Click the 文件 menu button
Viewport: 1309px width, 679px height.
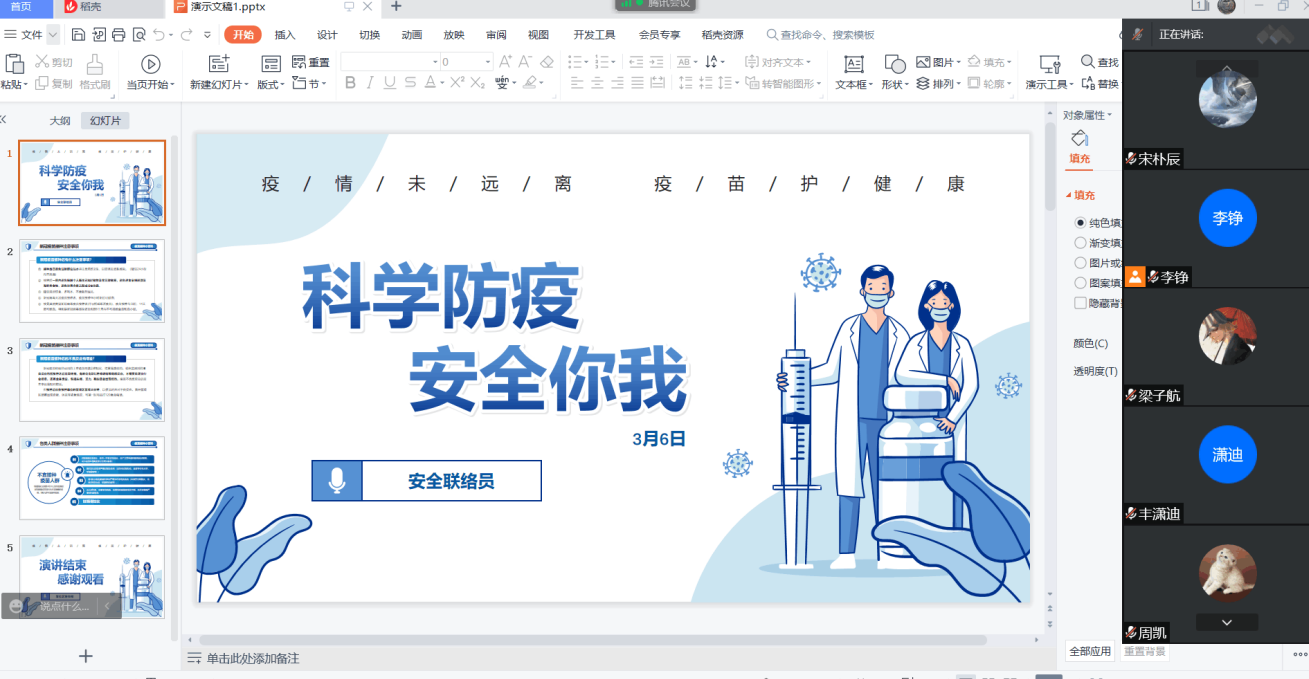pos(25,35)
